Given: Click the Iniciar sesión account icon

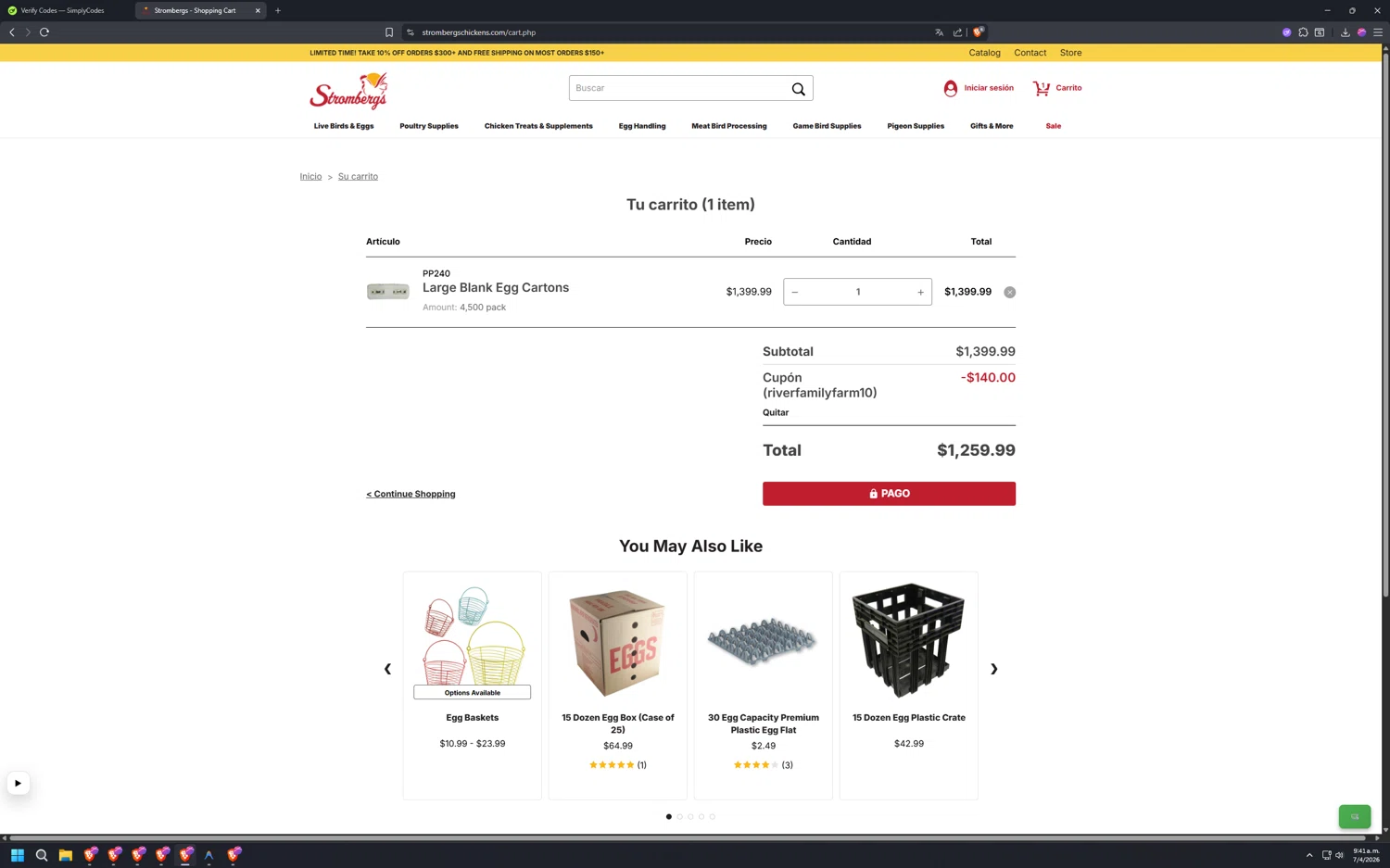Looking at the screenshot, I should [x=950, y=88].
